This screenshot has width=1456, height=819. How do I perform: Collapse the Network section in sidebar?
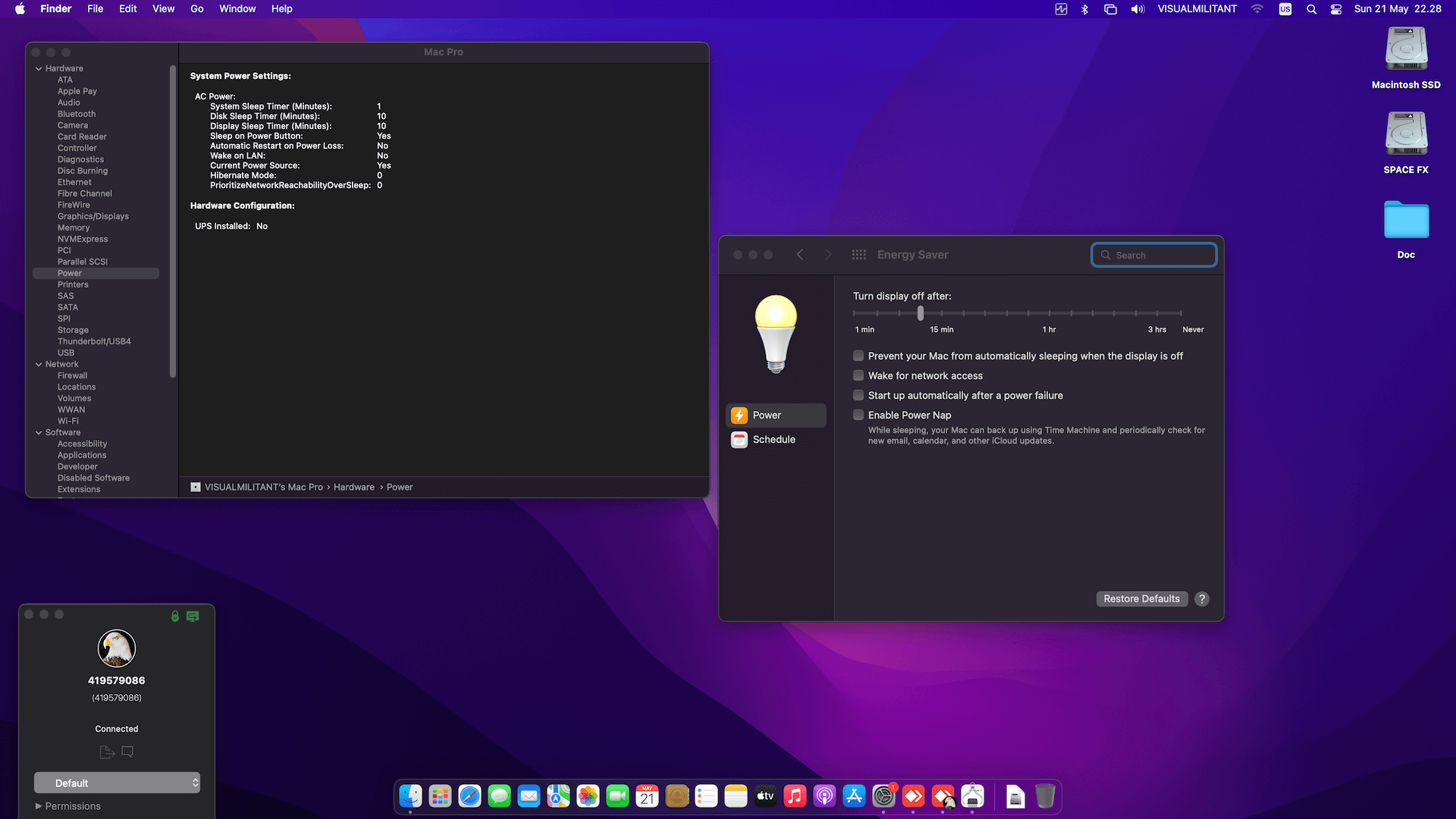coord(39,364)
